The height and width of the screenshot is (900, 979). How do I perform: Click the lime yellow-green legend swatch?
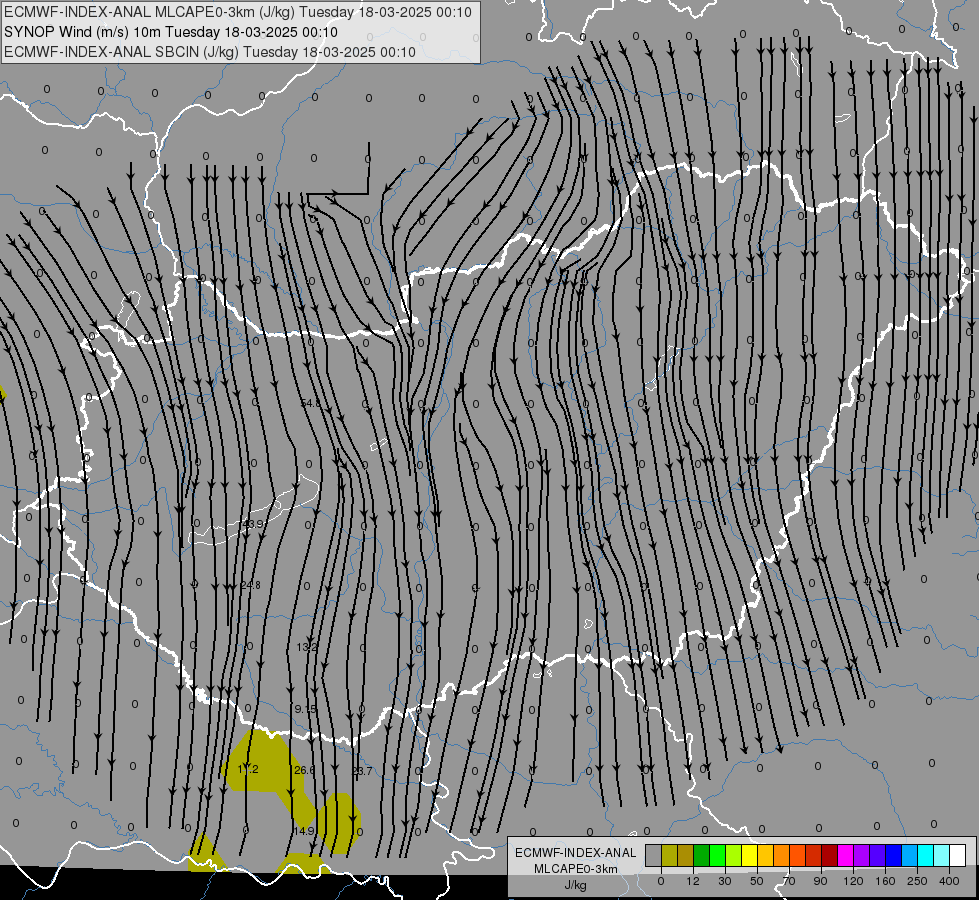pyautogui.click(x=734, y=855)
